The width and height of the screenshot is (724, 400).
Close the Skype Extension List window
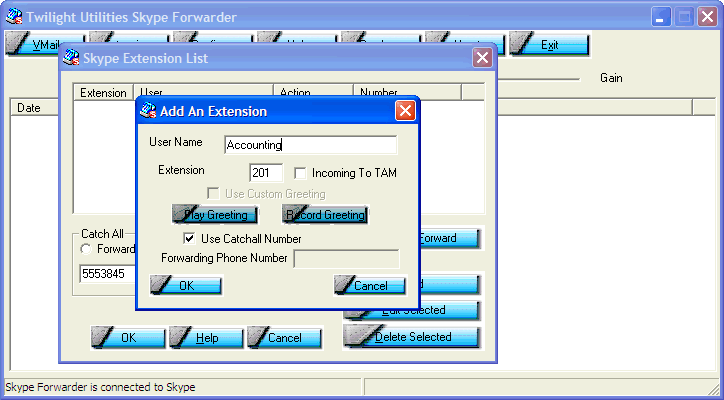click(x=482, y=58)
